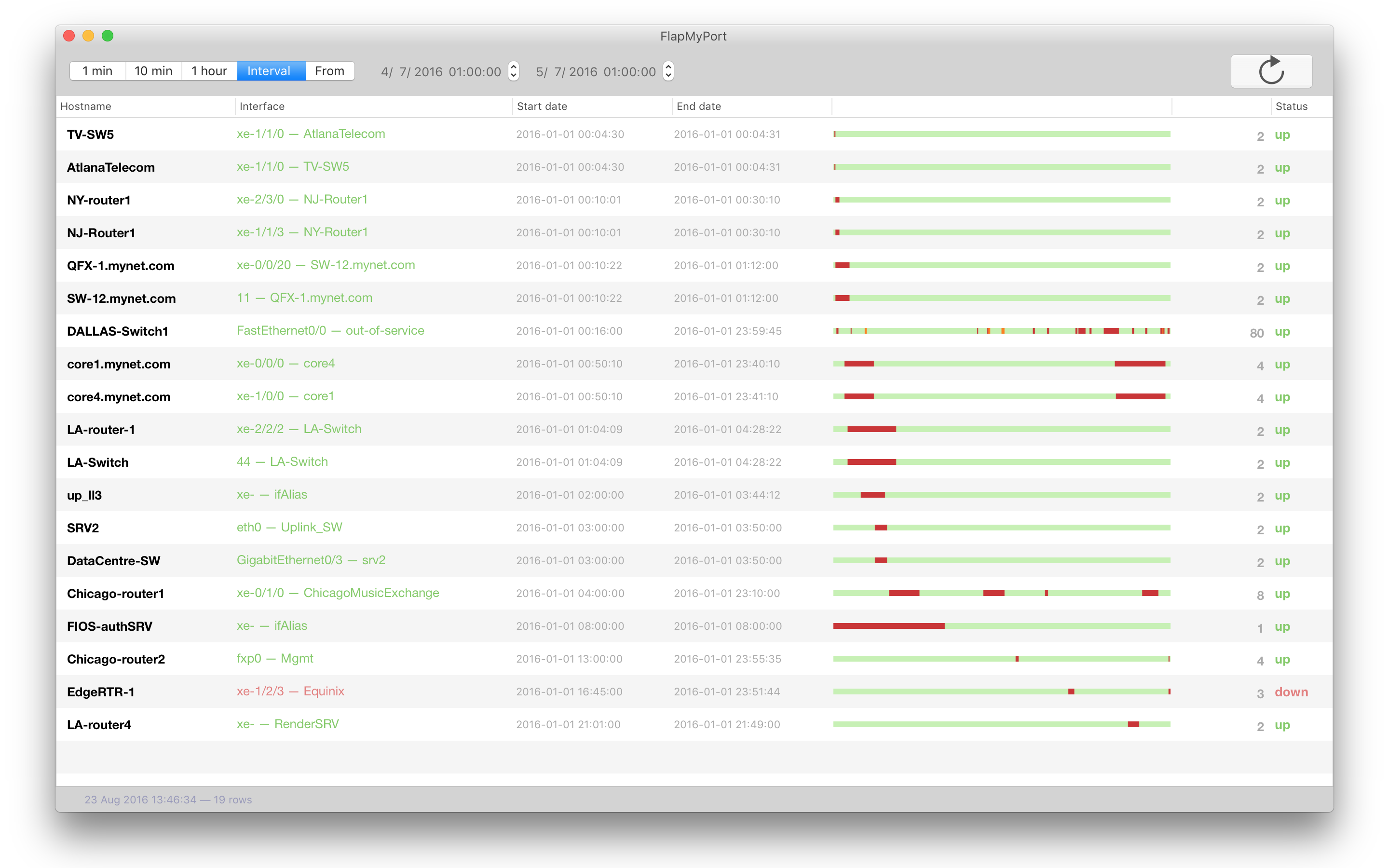Select the 10 min time segment
Screen dimensions: 1389x868
pyautogui.click(x=153, y=71)
